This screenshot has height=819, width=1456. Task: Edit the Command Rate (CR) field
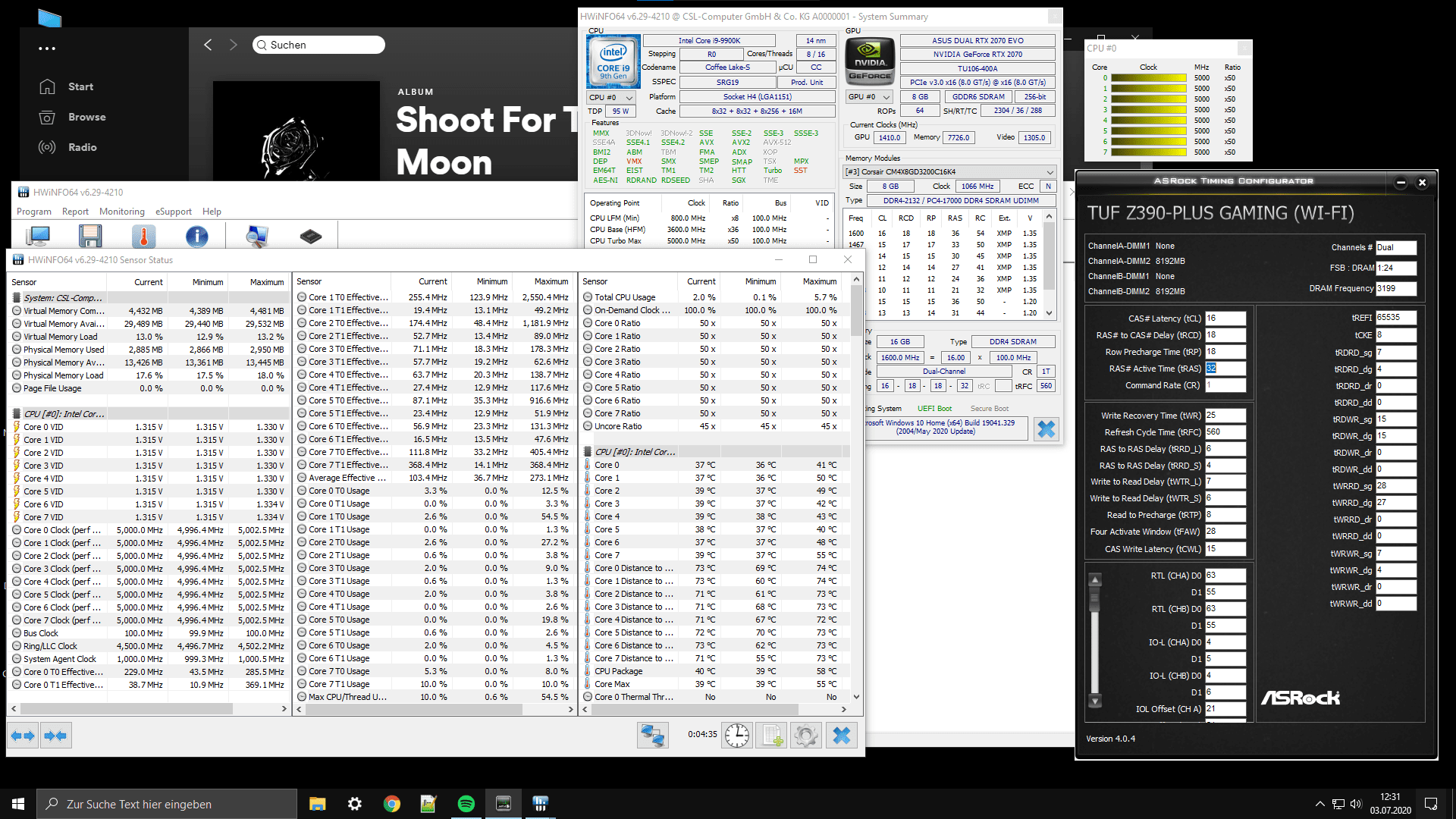1225,385
